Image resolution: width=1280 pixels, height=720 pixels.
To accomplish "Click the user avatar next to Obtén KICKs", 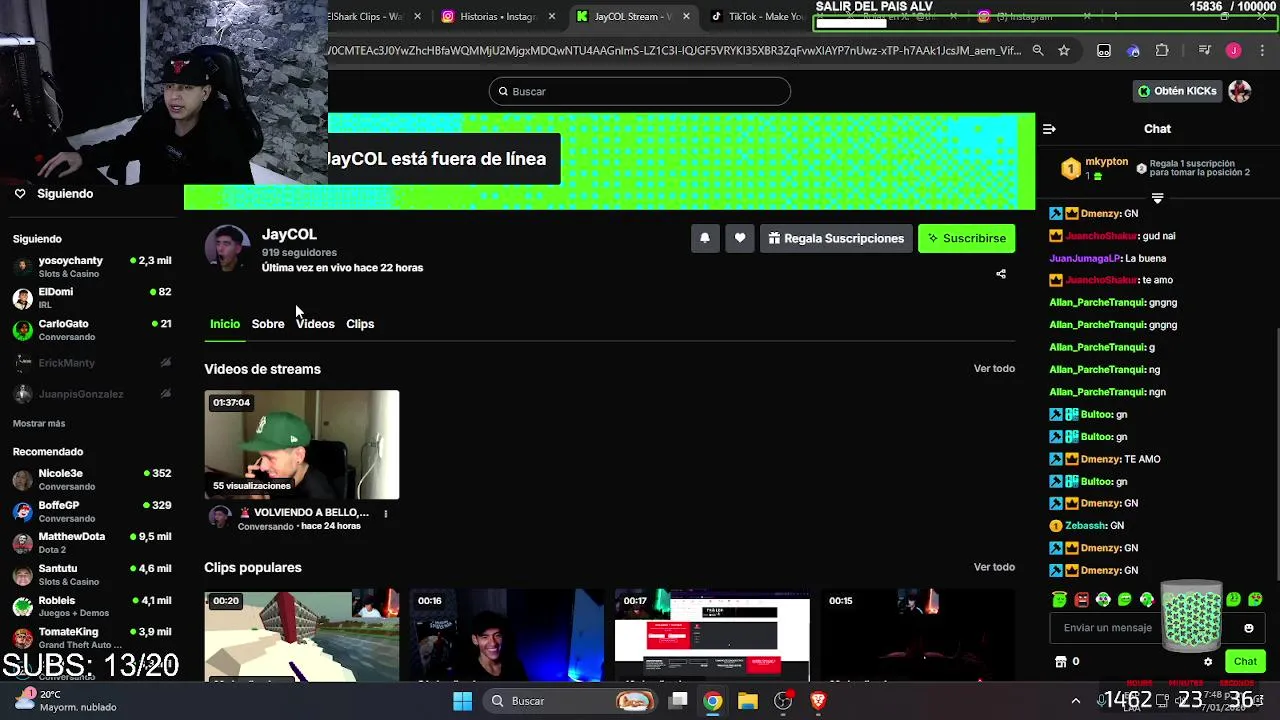I will 1240,91.
